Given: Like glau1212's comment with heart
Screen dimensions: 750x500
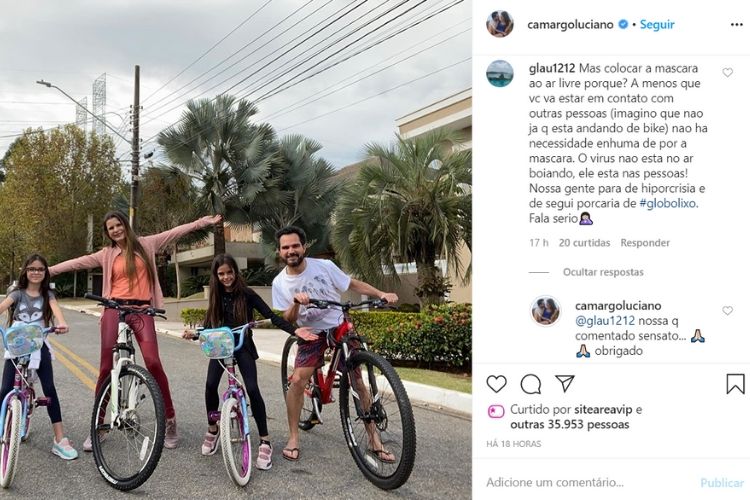Looking at the screenshot, I should click(x=728, y=72).
